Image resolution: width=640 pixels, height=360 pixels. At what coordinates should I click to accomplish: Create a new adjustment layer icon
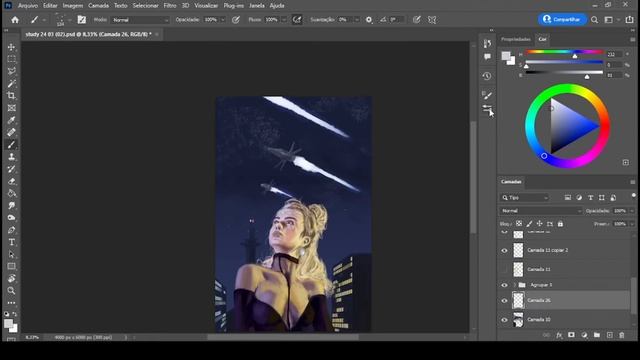pyautogui.click(x=584, y=335)
